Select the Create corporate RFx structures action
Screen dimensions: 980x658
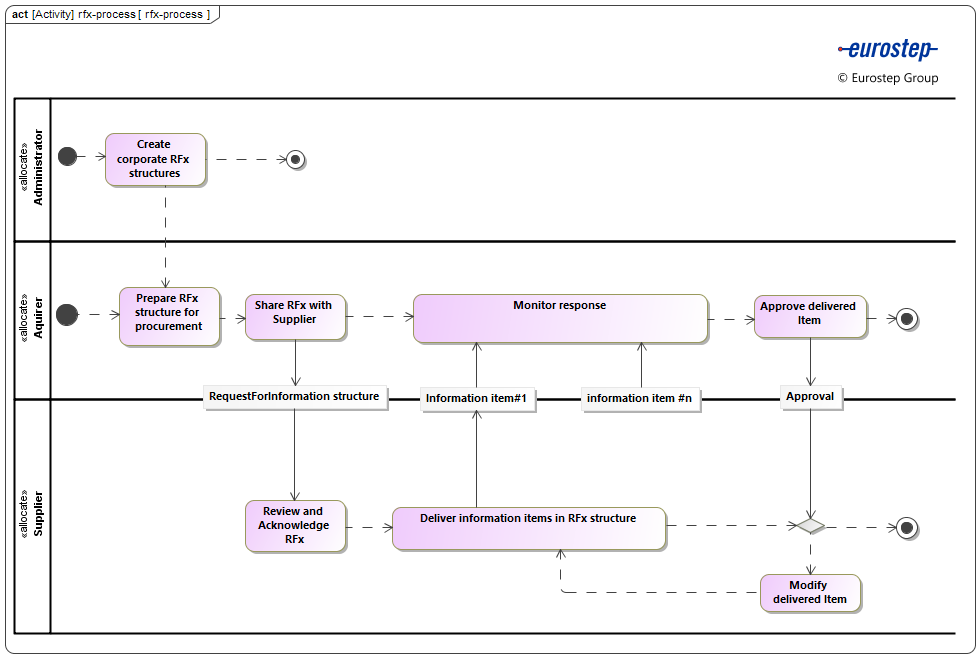(155, 159)
